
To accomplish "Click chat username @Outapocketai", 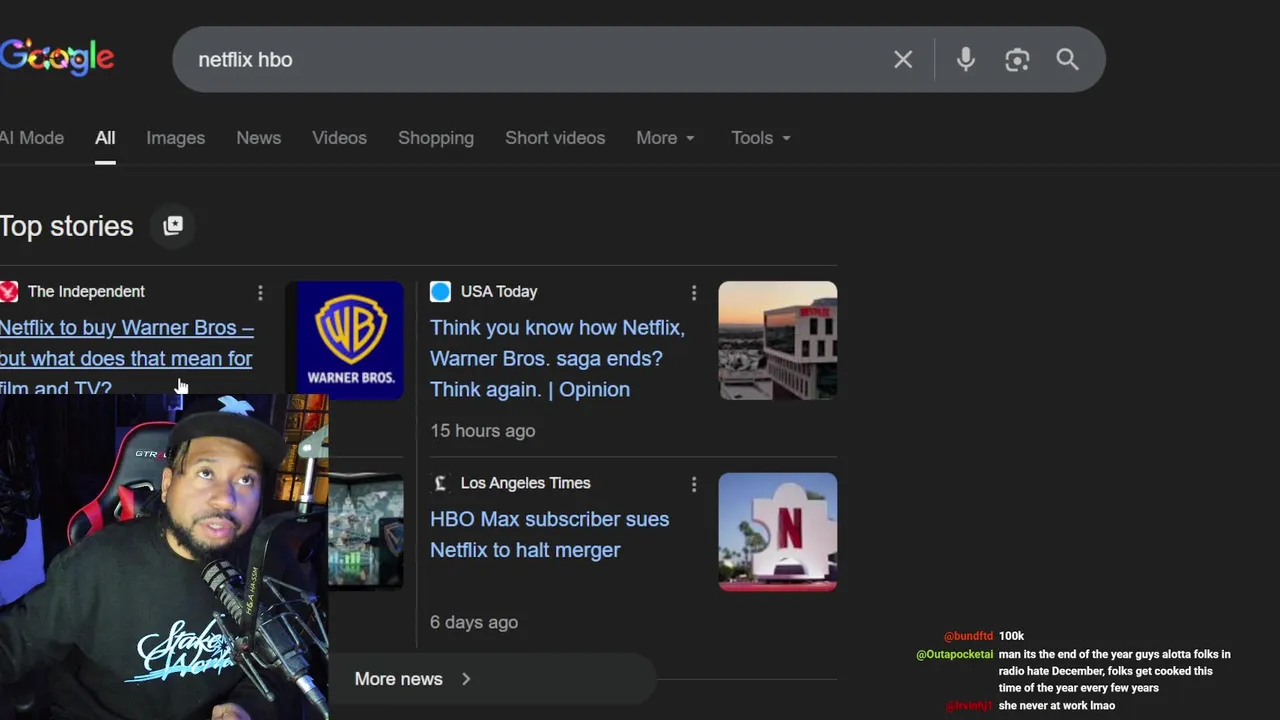I will click(955, 655).
